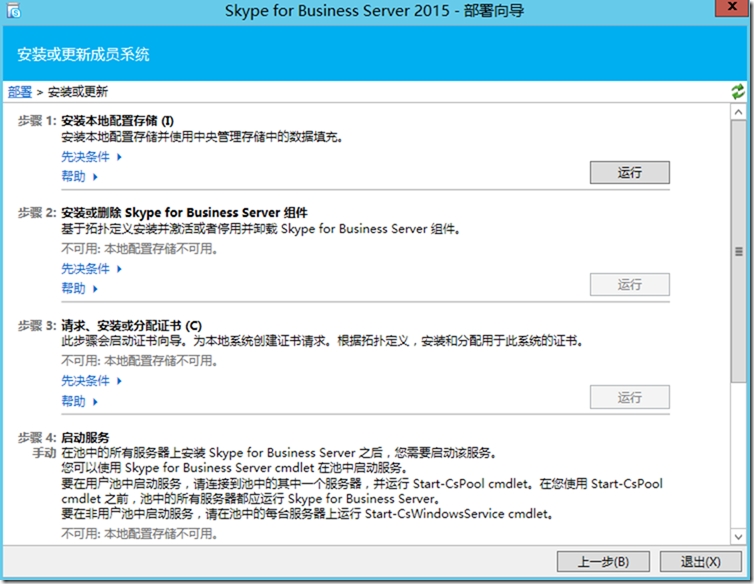This screenshot has height=584, width=754.
Task: Expand 帮助 under step 1
Action: click(79, 177)
